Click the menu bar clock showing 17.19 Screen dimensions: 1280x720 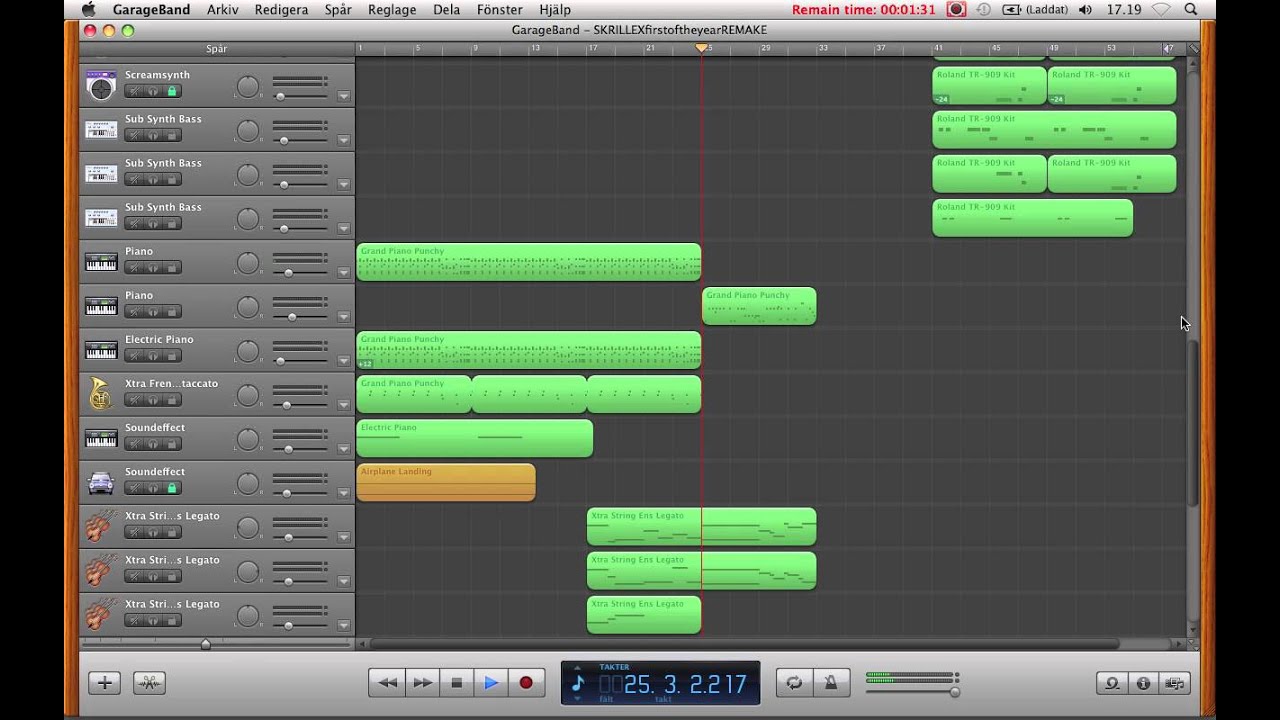1125,9
